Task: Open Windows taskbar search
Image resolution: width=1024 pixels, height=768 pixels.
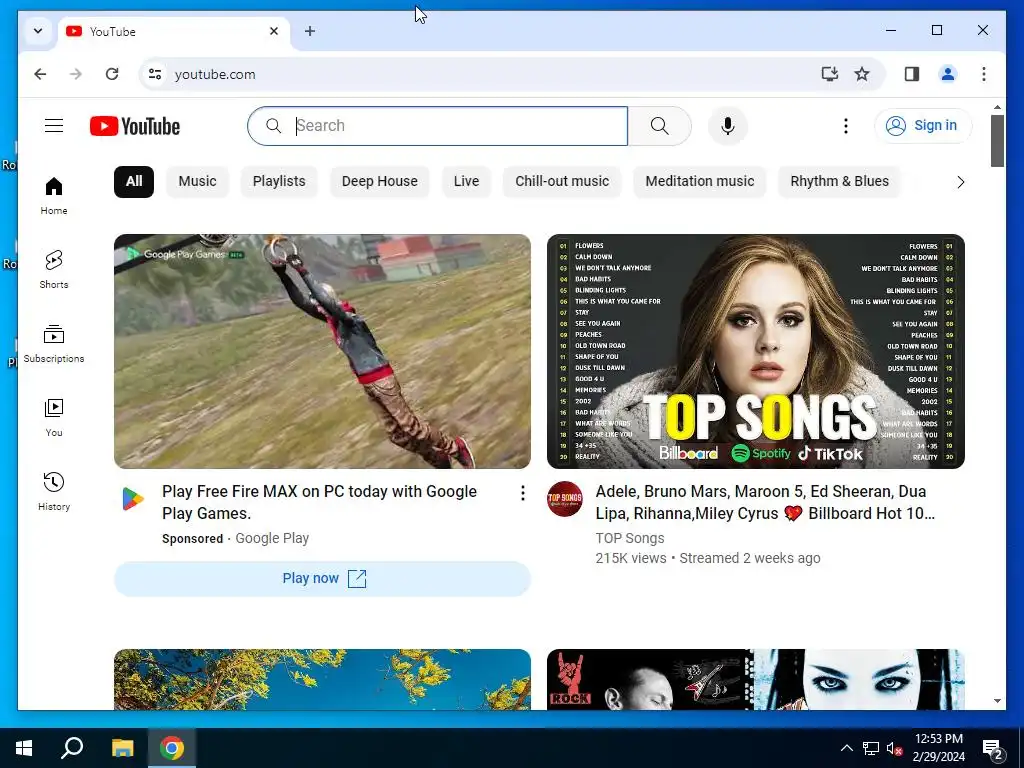Action: pyautogui.click(x=72, y=748)
